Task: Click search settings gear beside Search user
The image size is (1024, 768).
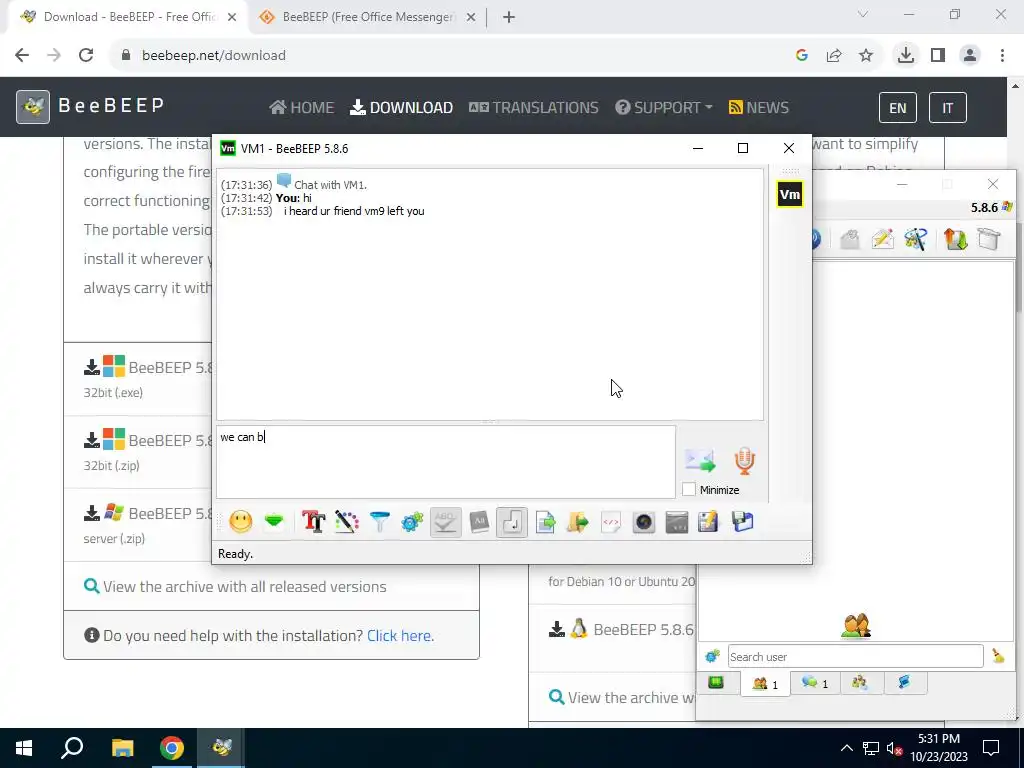Action: 712,656
